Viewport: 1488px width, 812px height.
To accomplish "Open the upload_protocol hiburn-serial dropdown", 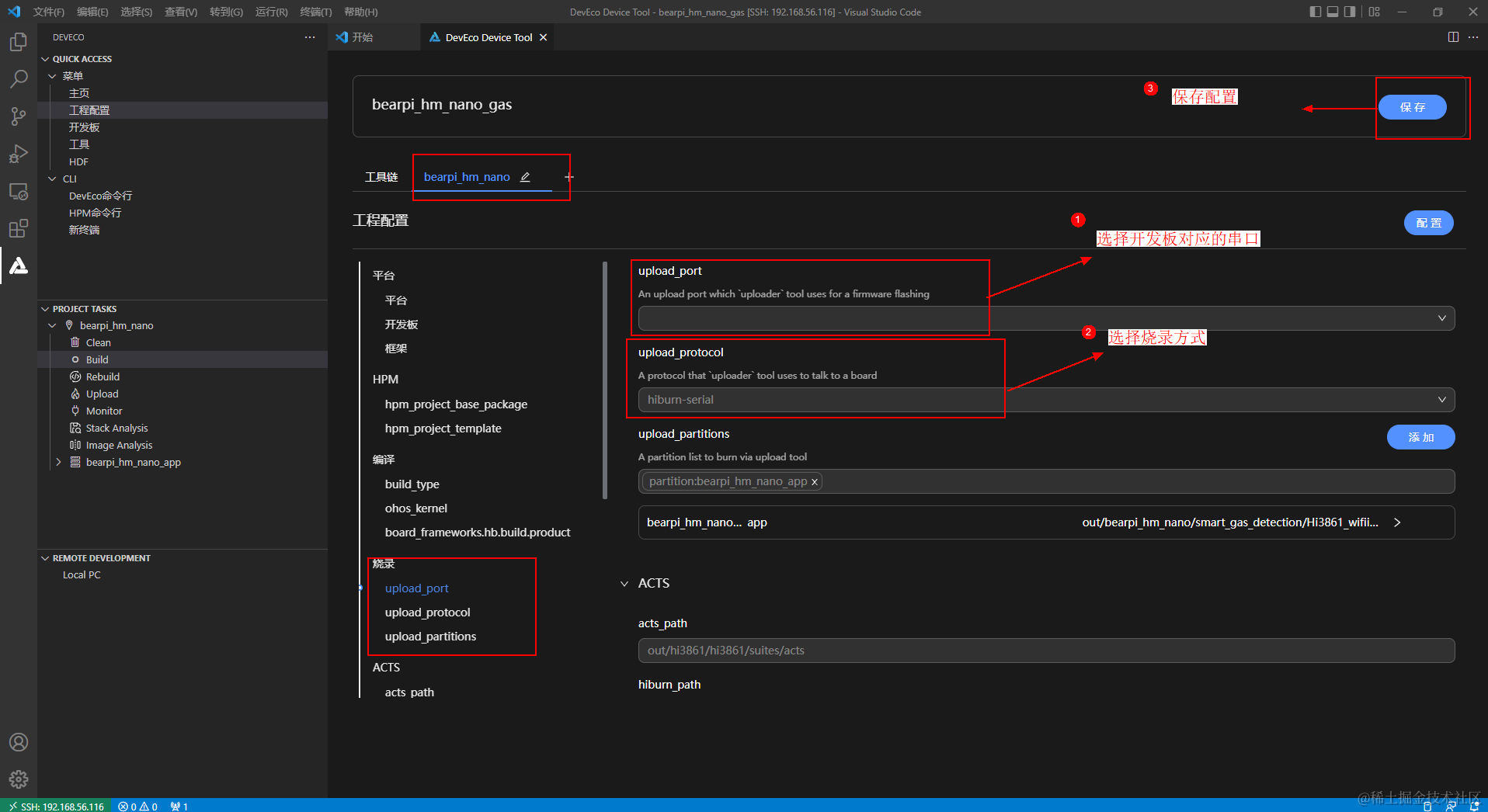I will [1046, 400].
